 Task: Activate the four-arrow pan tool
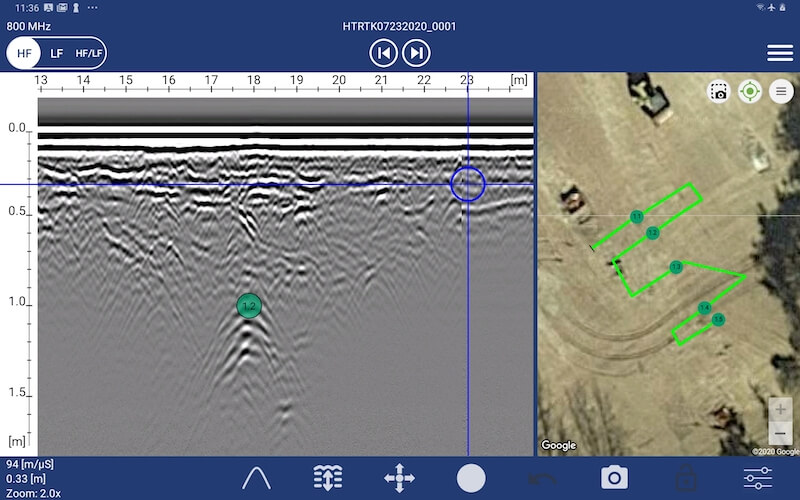399,478
